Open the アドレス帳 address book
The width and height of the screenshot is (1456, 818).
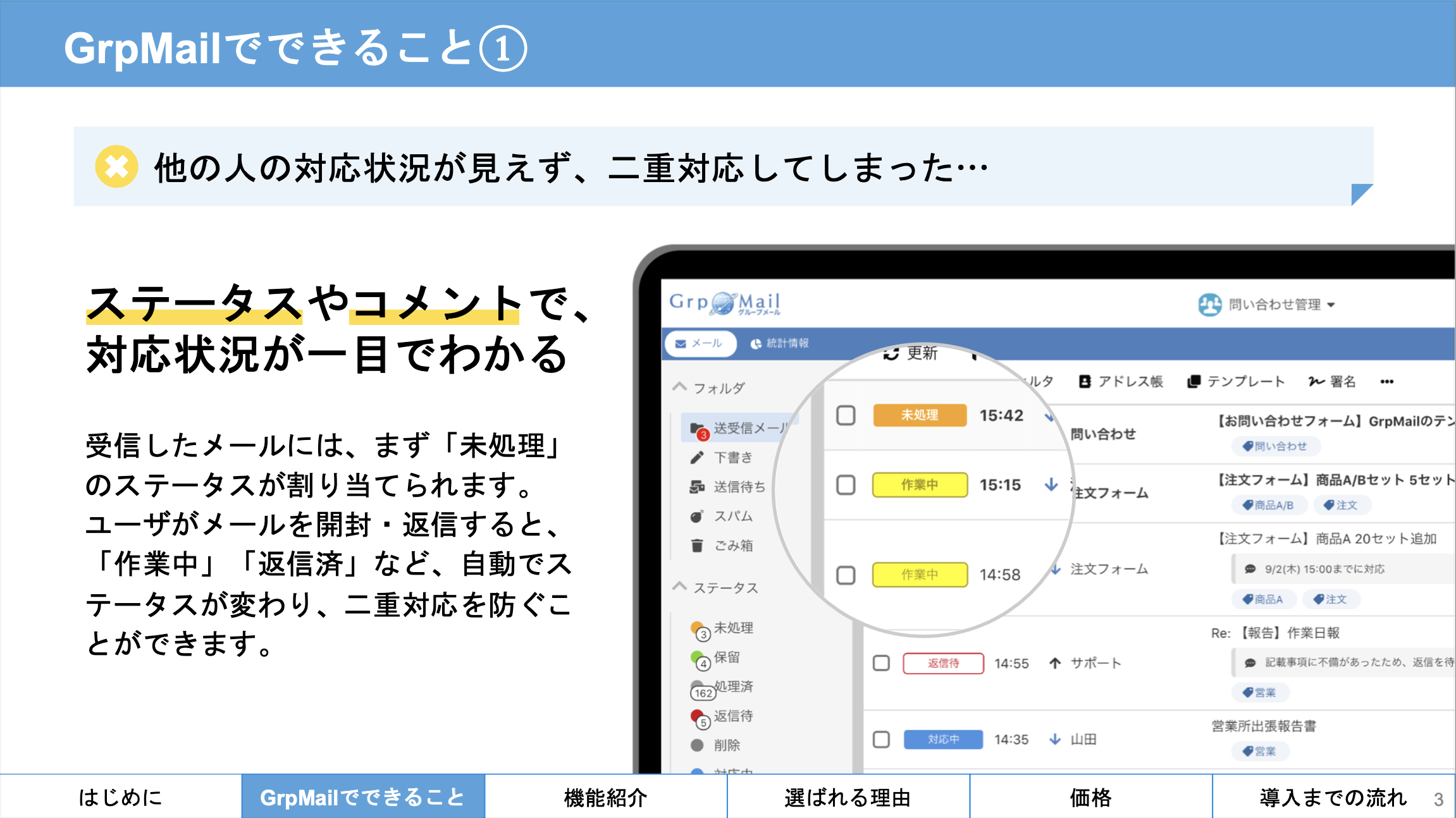(x=1121, y=381)
